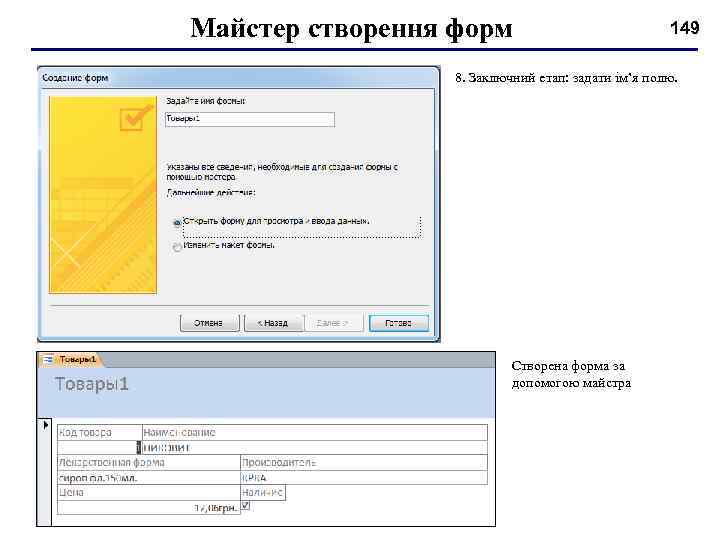Click the Цена value field
The height and width of the screenshot is (540, 720).
(149, 507)
